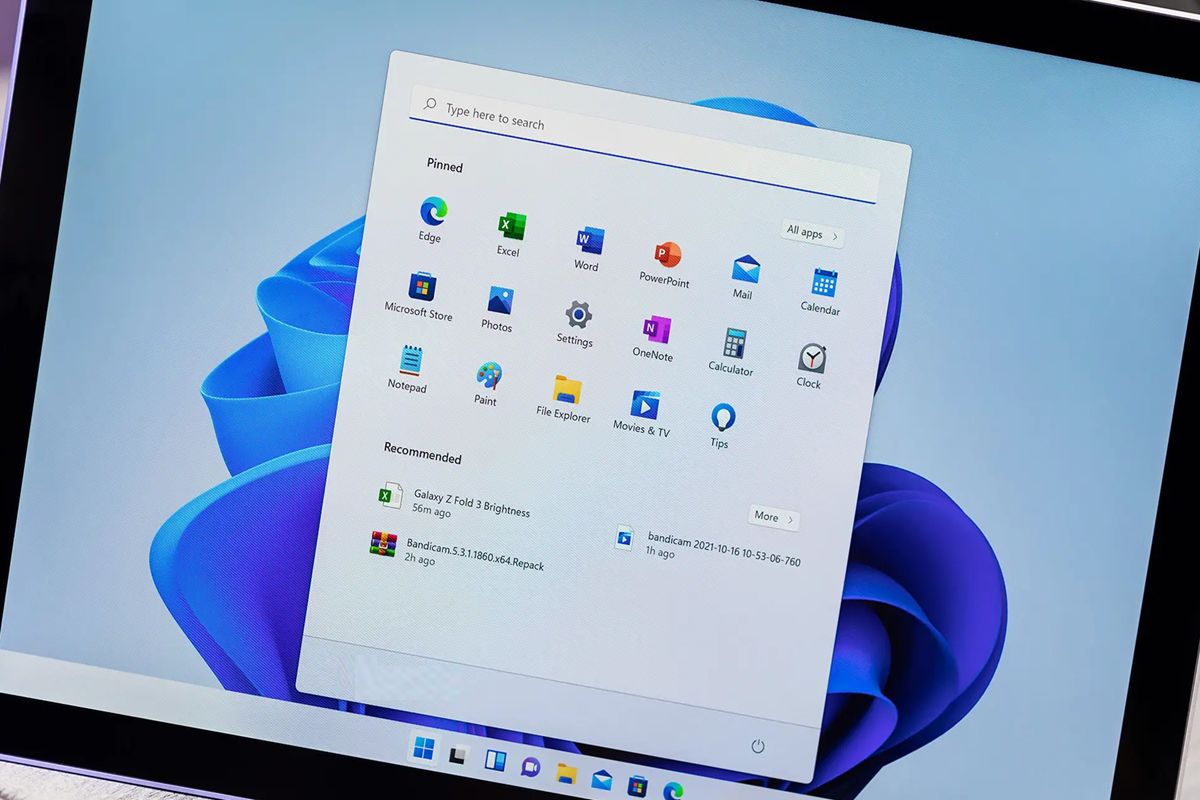
Task: Open the Tips app
Action: [721, 425]
